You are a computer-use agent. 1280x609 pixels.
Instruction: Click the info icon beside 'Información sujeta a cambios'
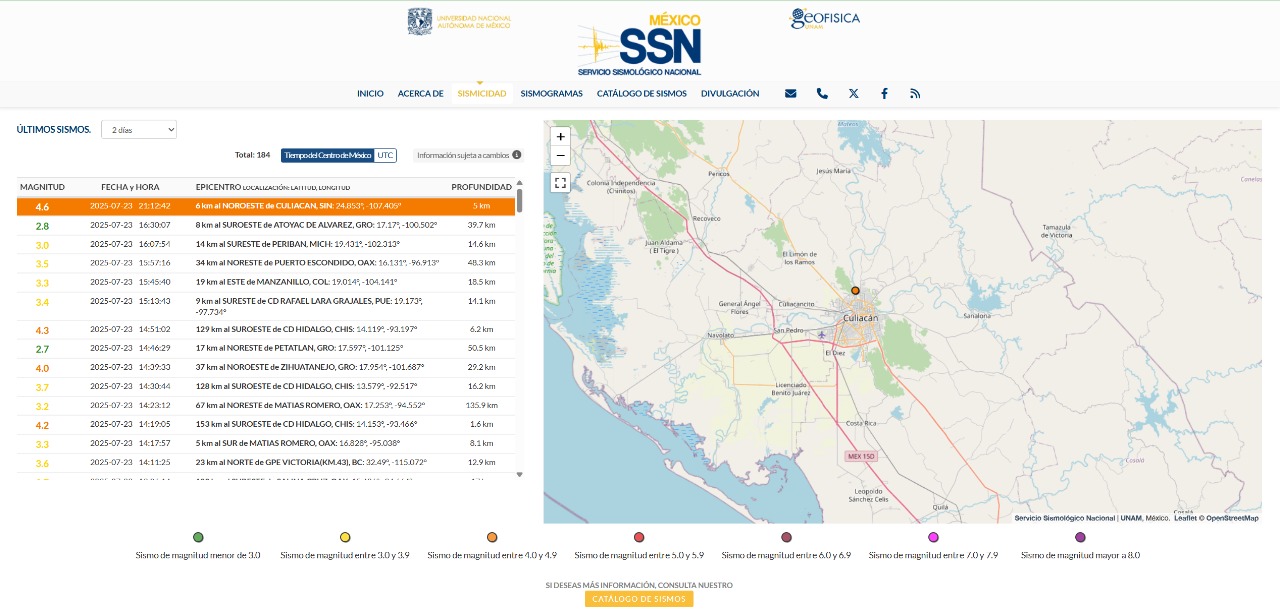tap(517, 155)
